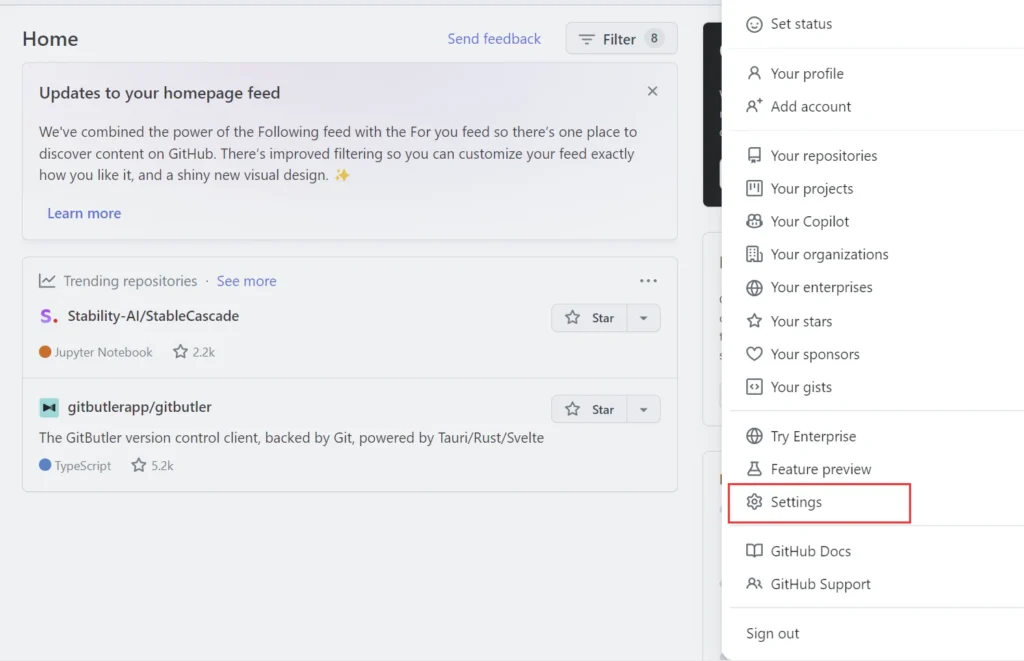
Task: Open the feed Filter menu
Action: pyautogui.click(x=621, y=39)
